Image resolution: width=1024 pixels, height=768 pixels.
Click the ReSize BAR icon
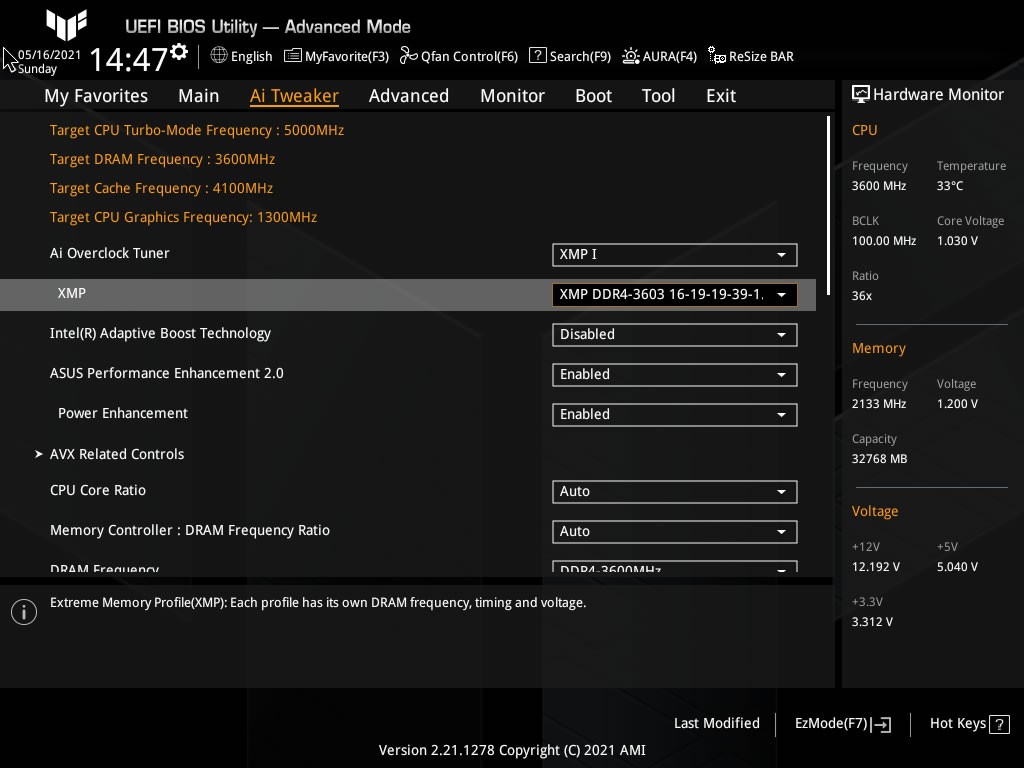(x=716, y=56)
